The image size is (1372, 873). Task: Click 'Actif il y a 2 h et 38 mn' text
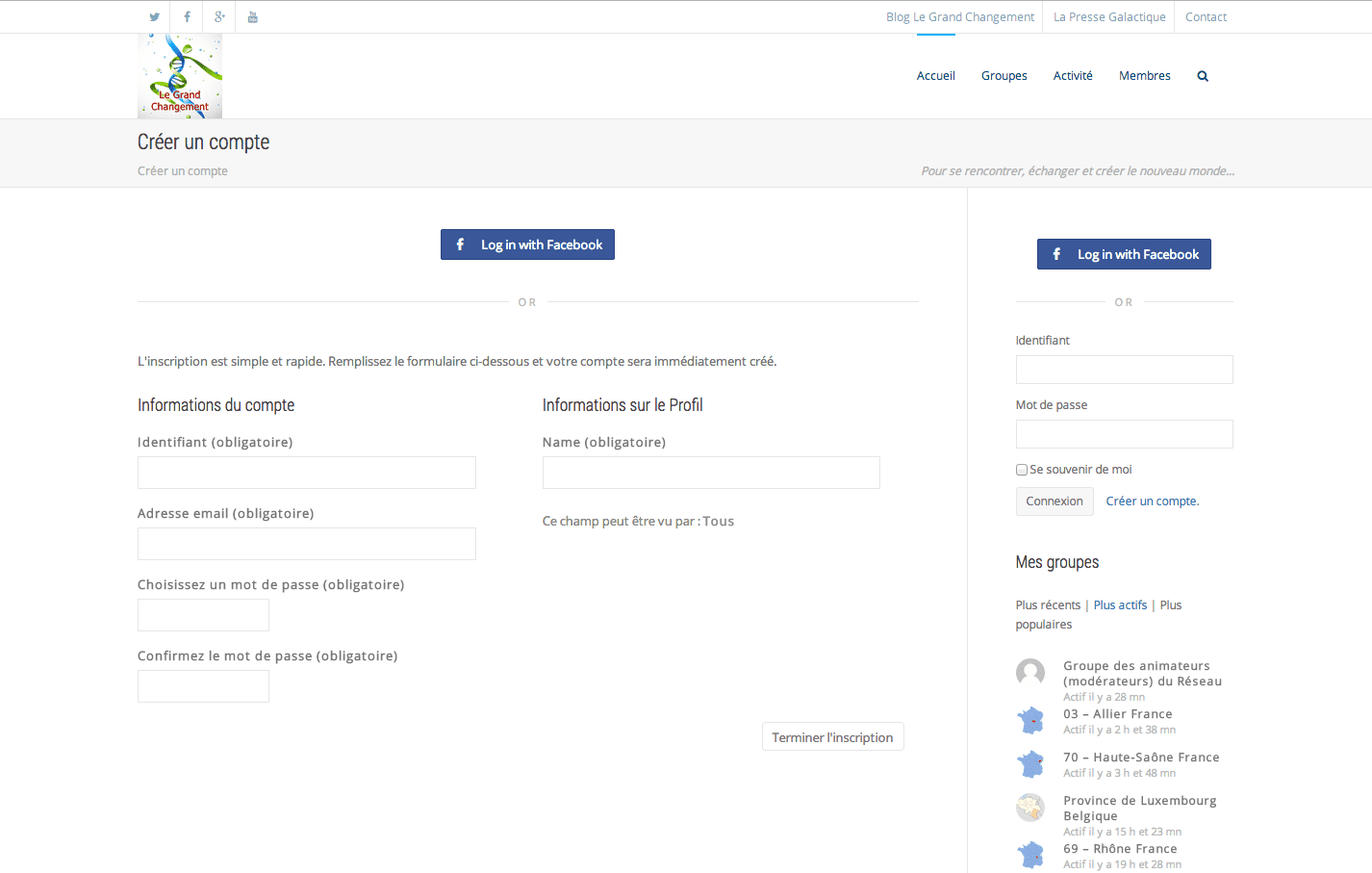1120,730
